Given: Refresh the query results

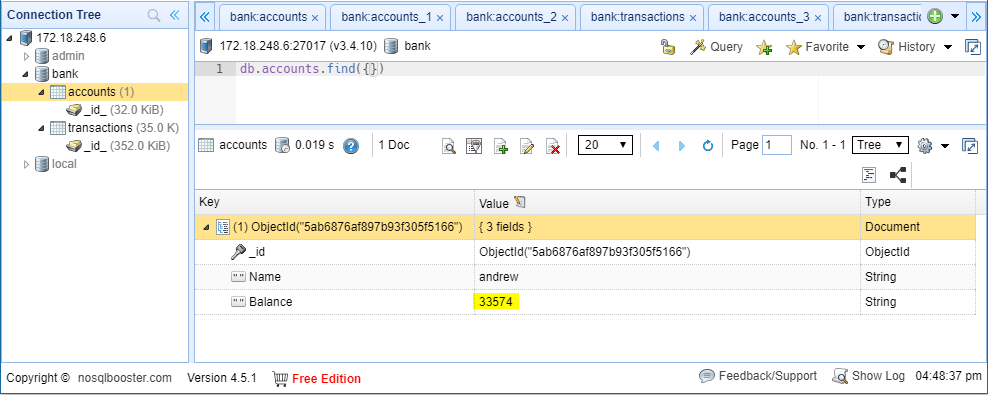Looking at the screenshot, I should point(708,146).
